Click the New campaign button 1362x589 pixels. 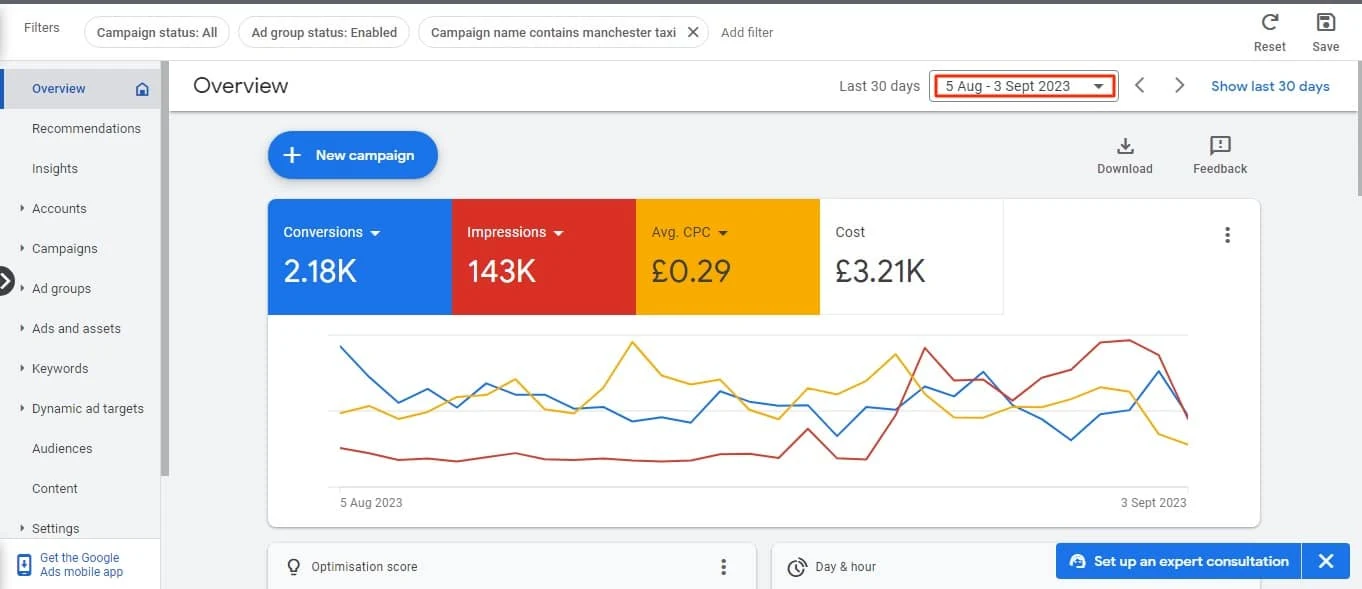[353, 155]
